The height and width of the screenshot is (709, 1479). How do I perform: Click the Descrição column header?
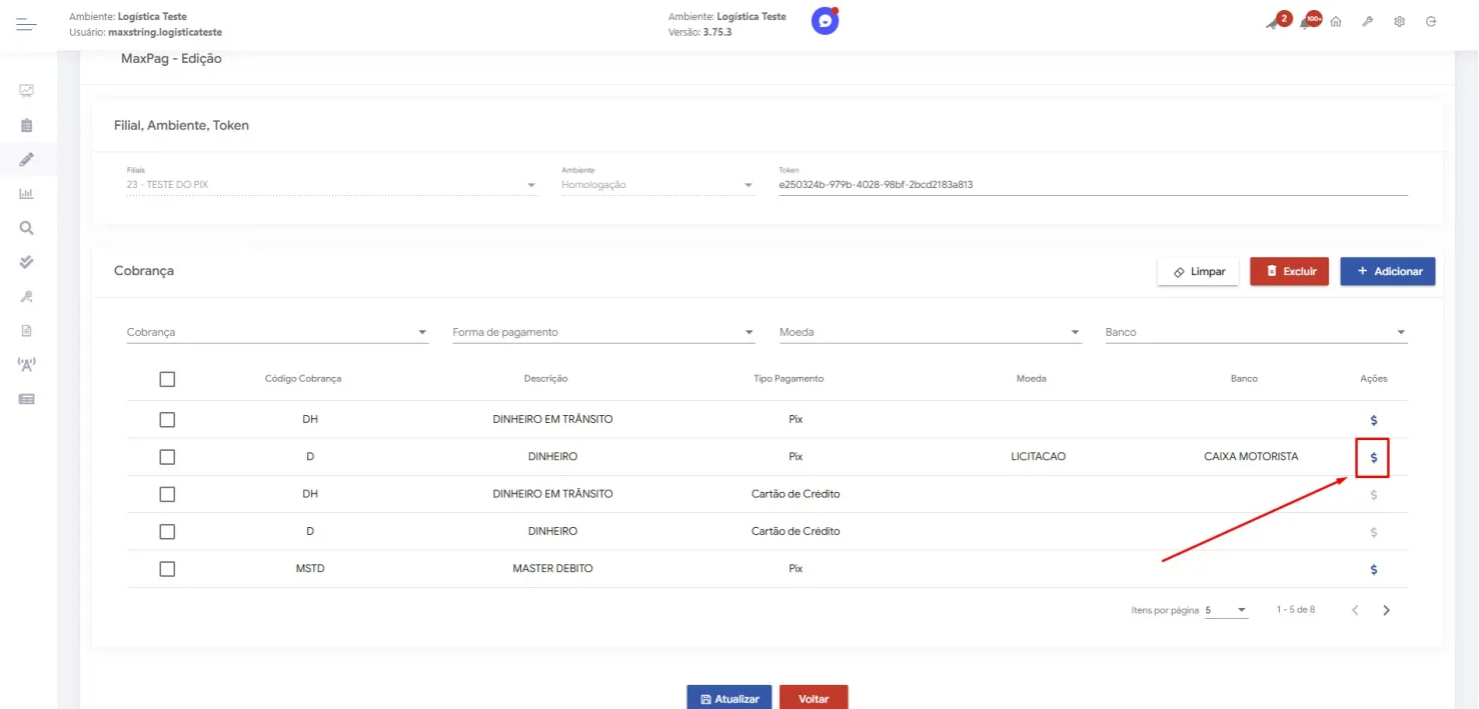coord(546,379)
